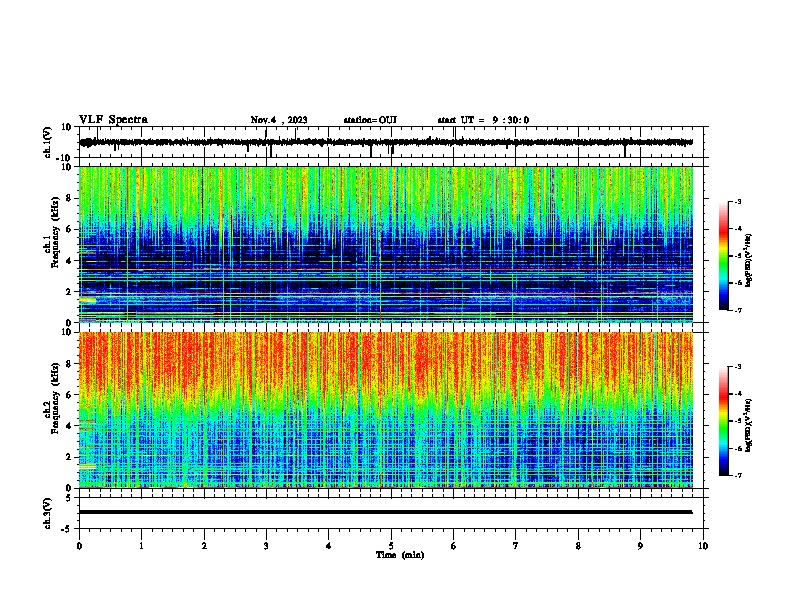Click the log(PSD) unit label beside the ch.1 color bar
Screen dimensions: 792x612
[749, 260]
